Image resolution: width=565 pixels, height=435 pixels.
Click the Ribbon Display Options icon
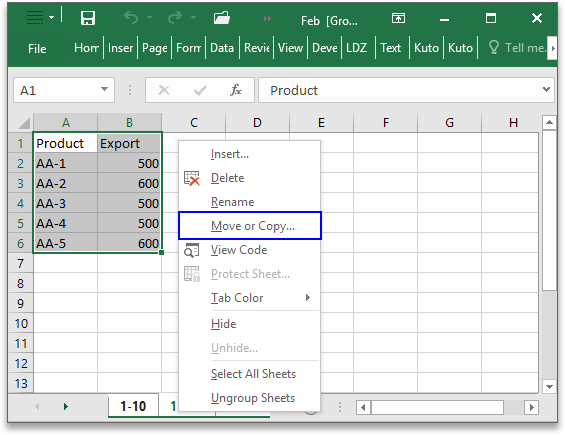pos(398,18)
